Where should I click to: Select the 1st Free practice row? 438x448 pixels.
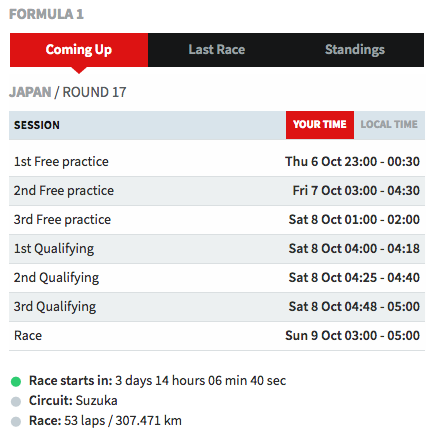coord(217,162)
